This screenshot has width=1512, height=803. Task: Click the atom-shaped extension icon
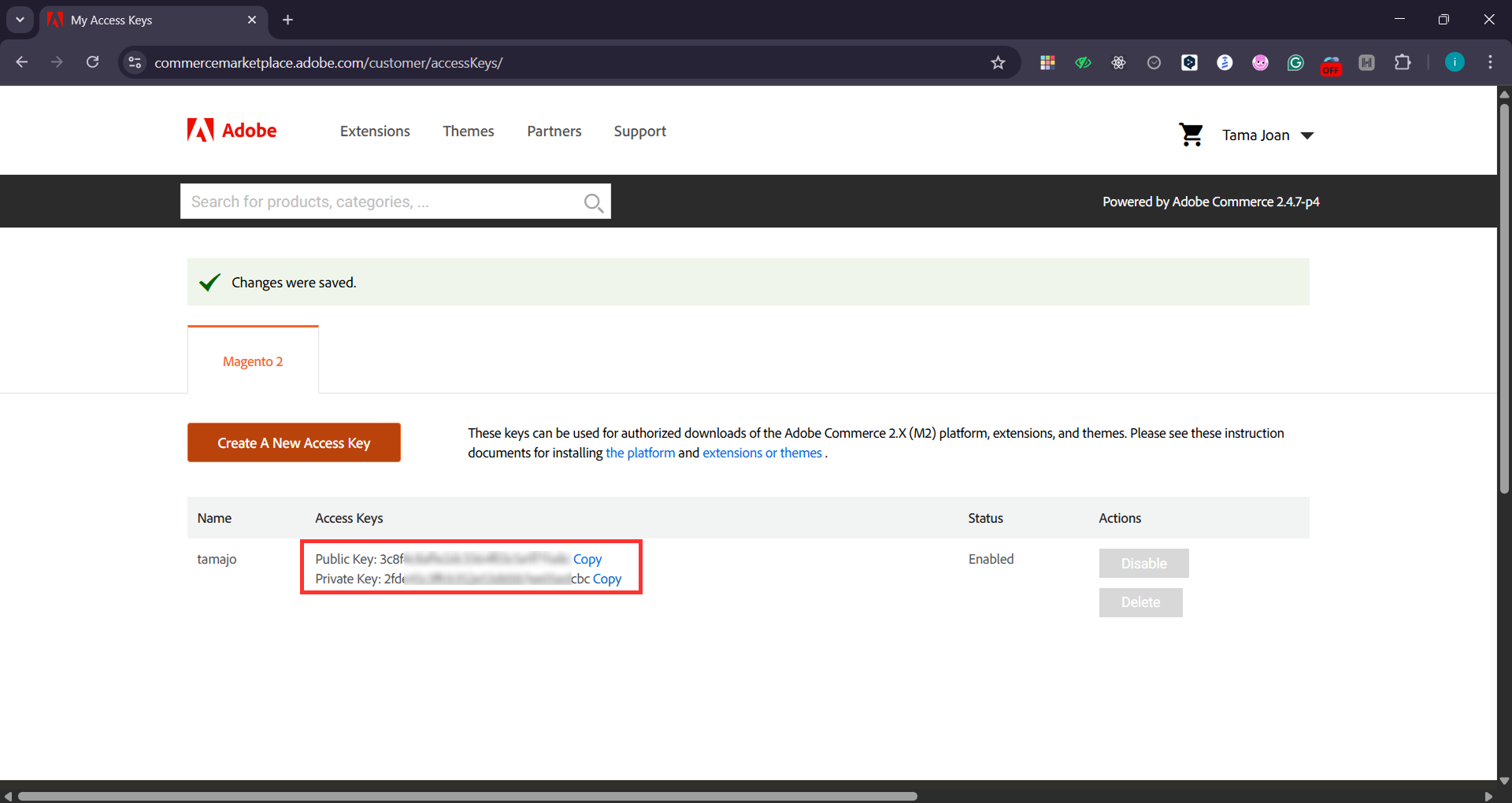tap(1118, 63)
